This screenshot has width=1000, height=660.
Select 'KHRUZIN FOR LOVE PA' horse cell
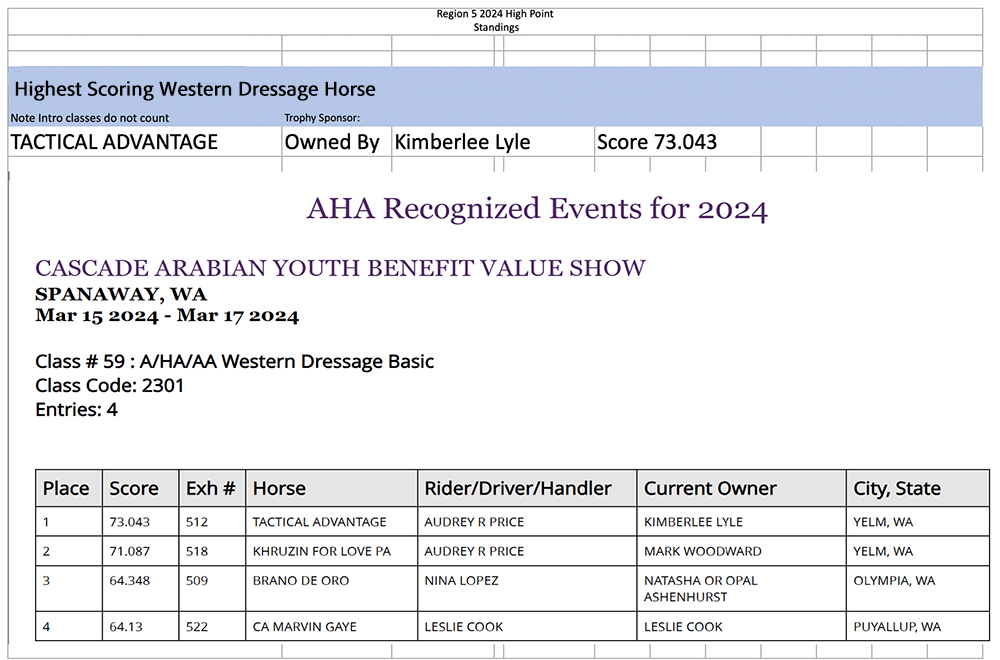click(332, 551)
